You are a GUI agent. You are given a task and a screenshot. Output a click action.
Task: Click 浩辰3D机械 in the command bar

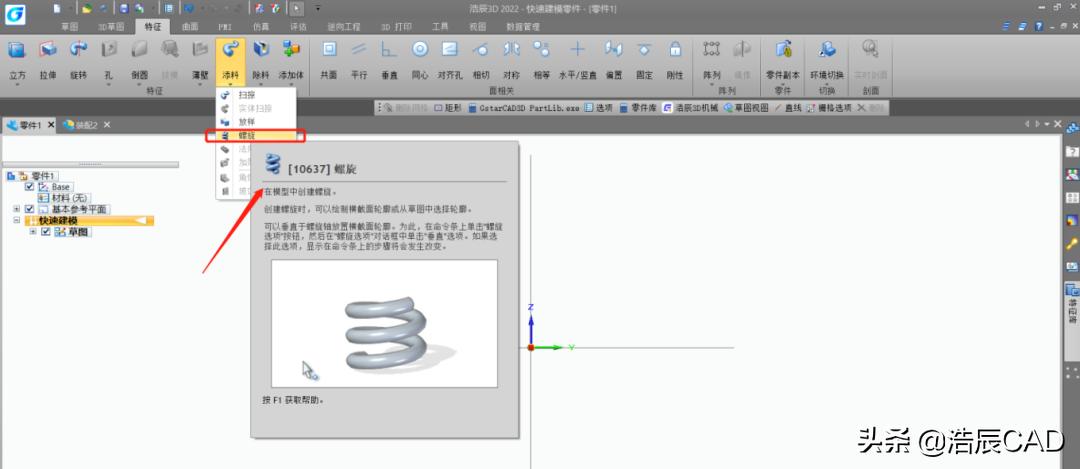pyautogui.click(x=691, y=108)
